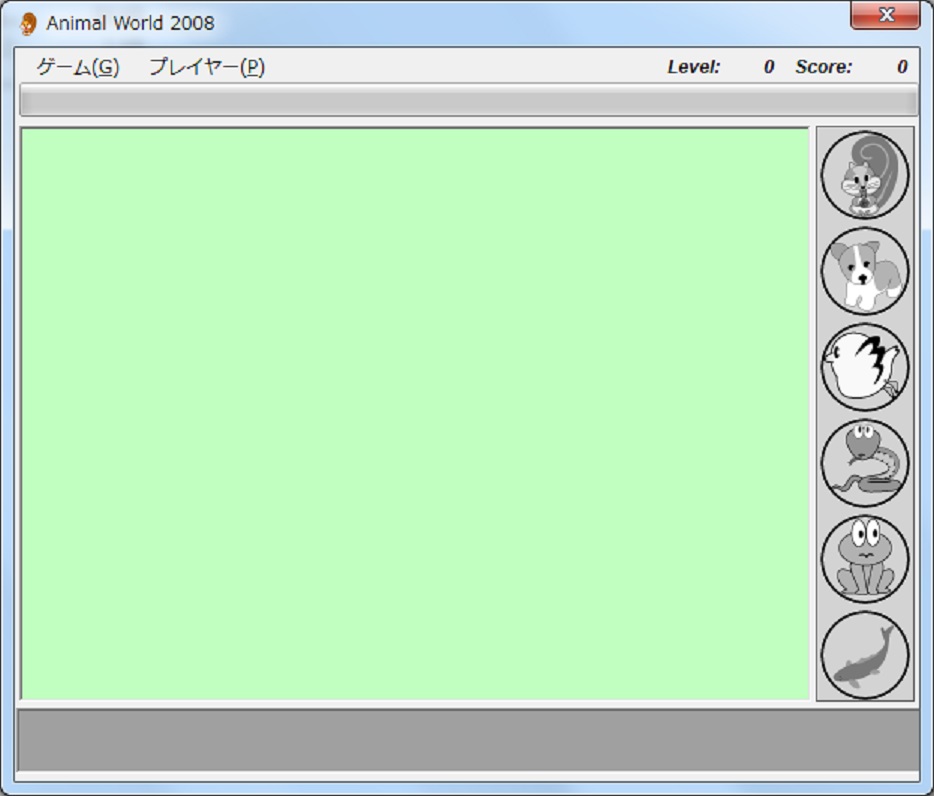Open the ゲーム(G) menu

(77, 67)
